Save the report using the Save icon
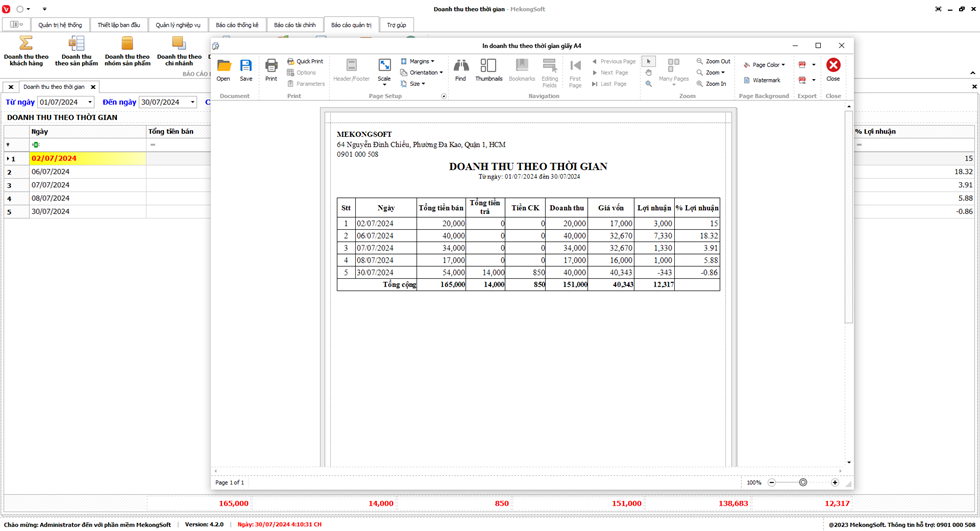 click(x=246, y=69)
